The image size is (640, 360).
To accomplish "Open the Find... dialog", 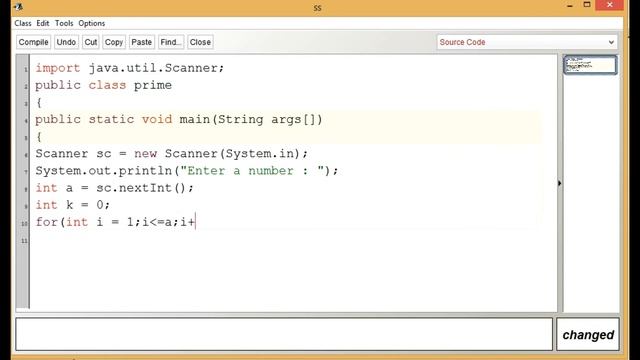I will pyautogui.click(x=171, y=42).
